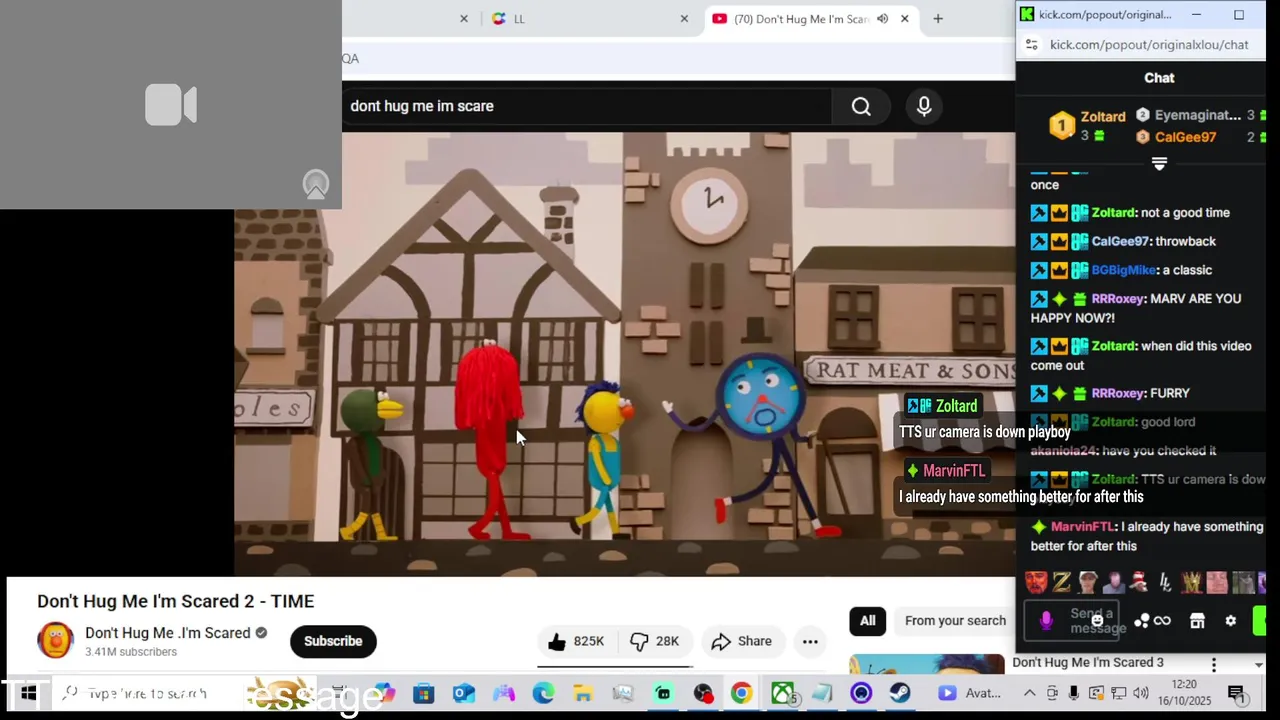This screenshot has width=1280, height=720.
Task: Click the Avat... app in taskbar
Action: pyautogui.click(x=970, y=693)
